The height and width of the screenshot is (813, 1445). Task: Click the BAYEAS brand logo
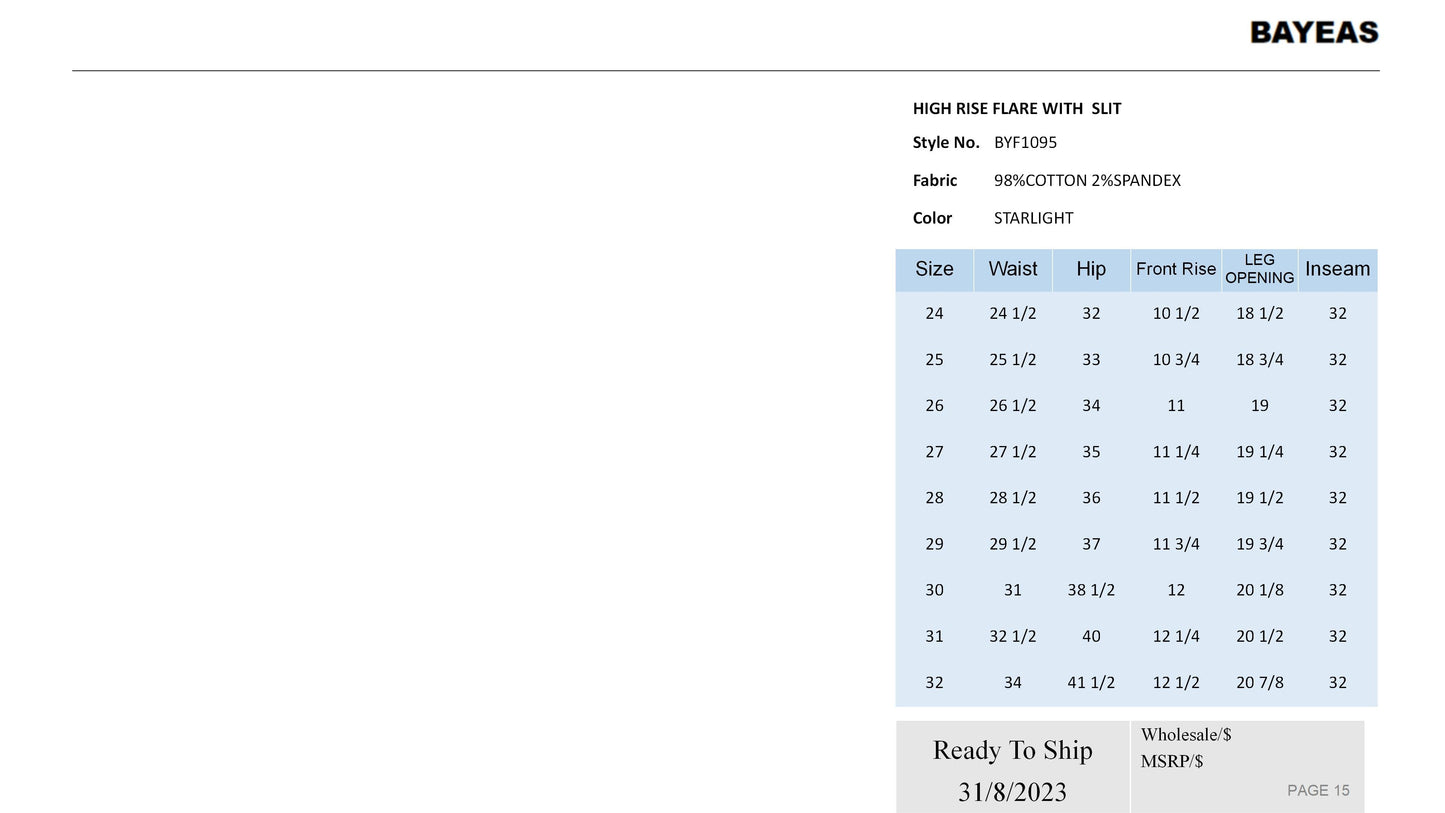tap(1314, 33)
